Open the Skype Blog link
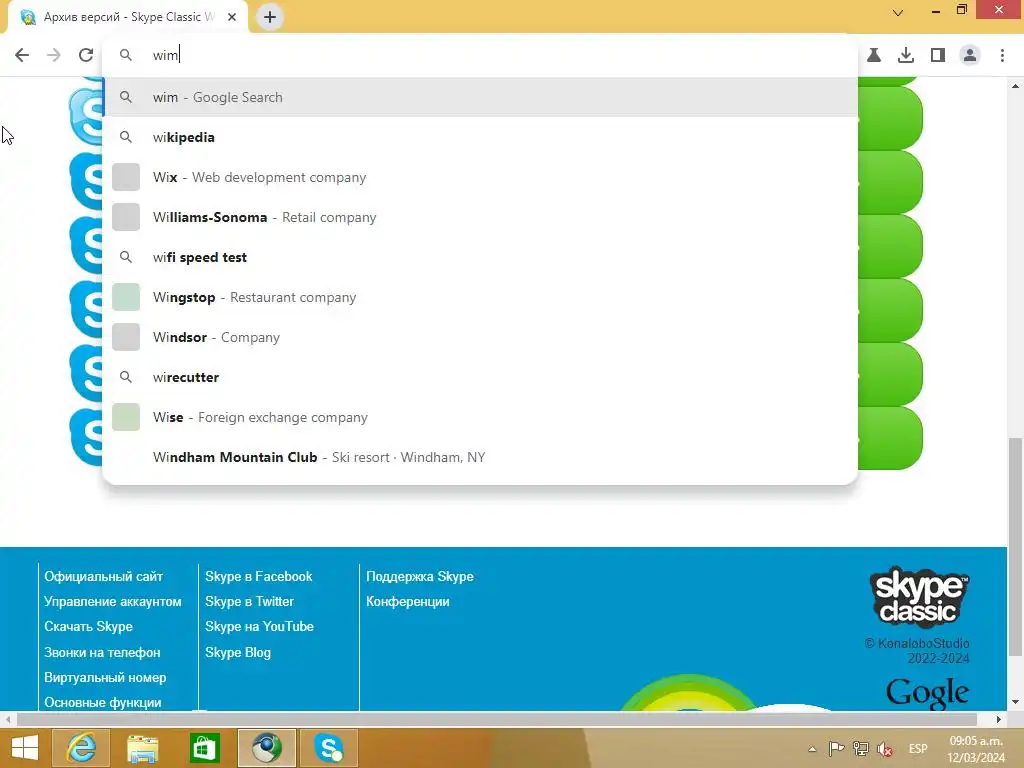This screenshot has height=768, width=1024. click(x=238, y=652)
